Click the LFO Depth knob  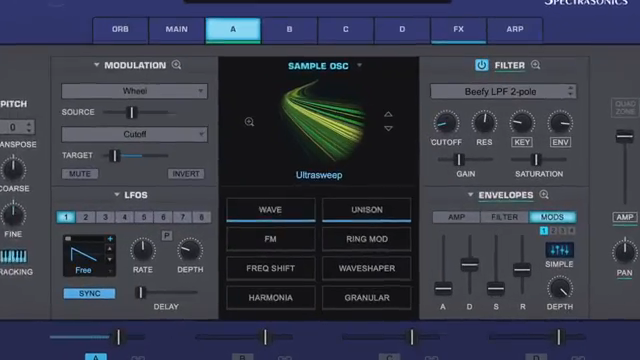[190, 249]
